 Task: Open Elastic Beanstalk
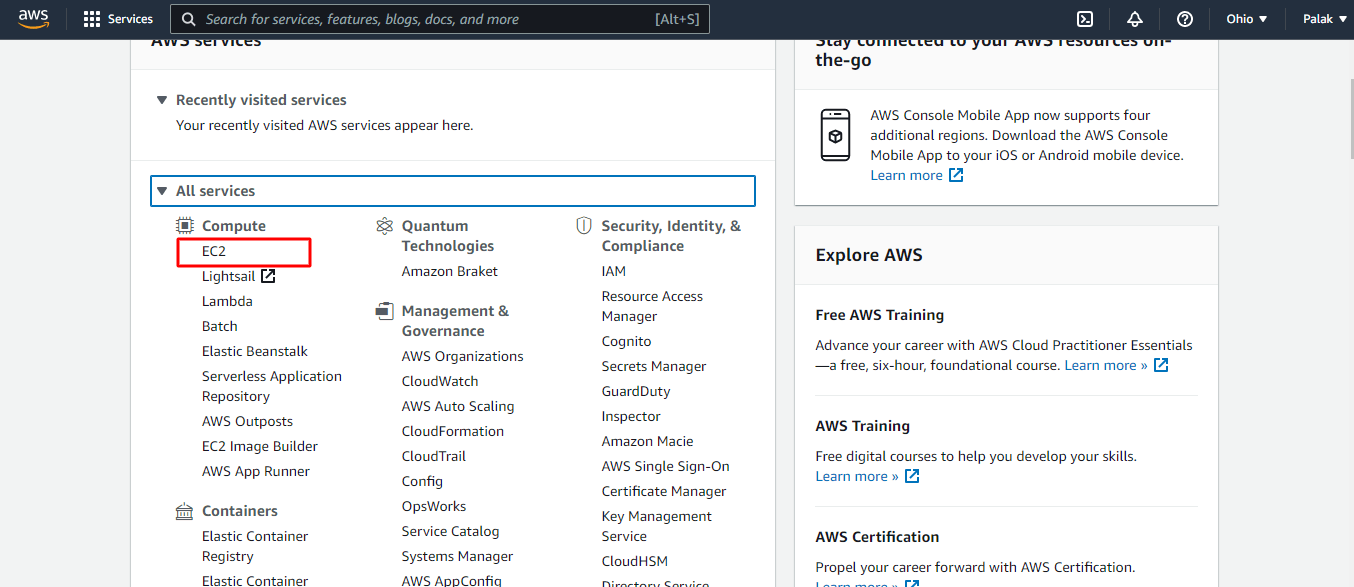[x=255, y=351]
